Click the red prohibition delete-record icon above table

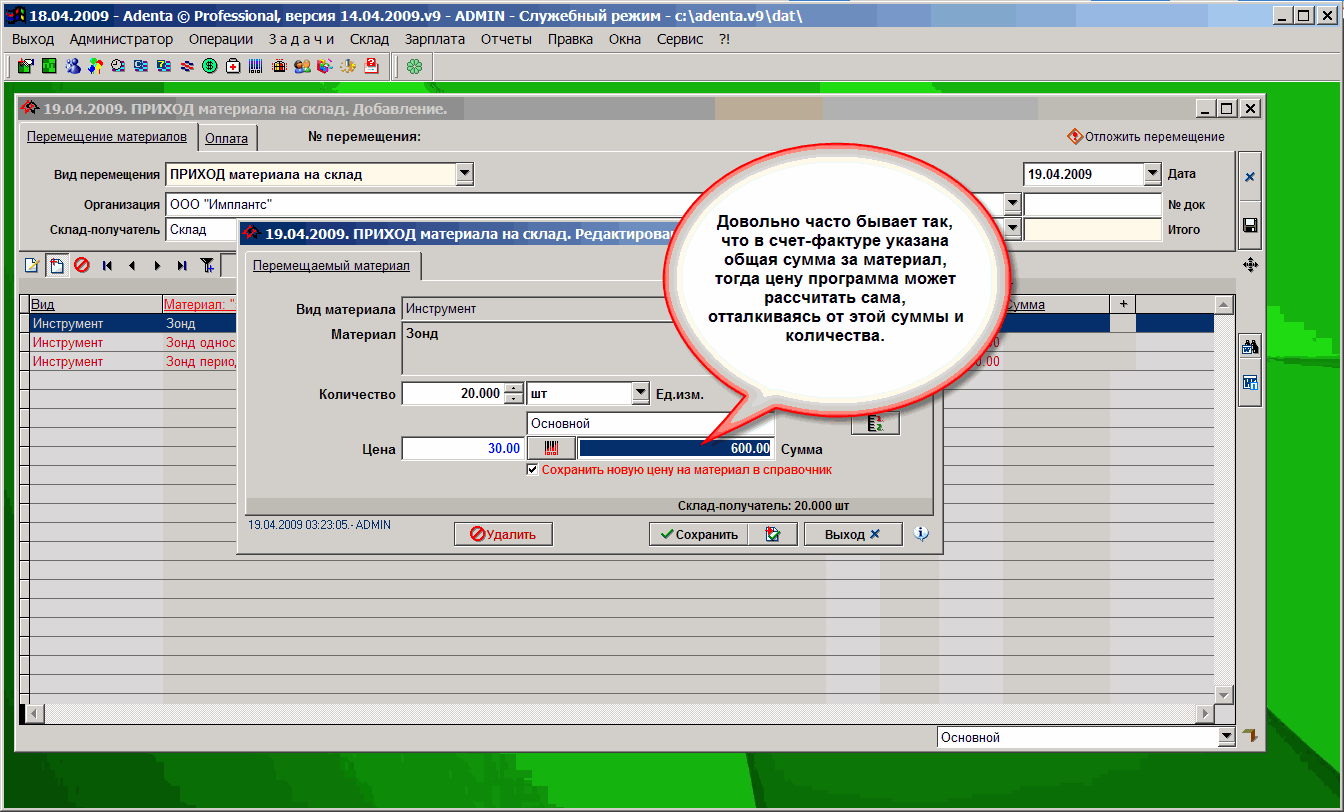click(81, 266)
